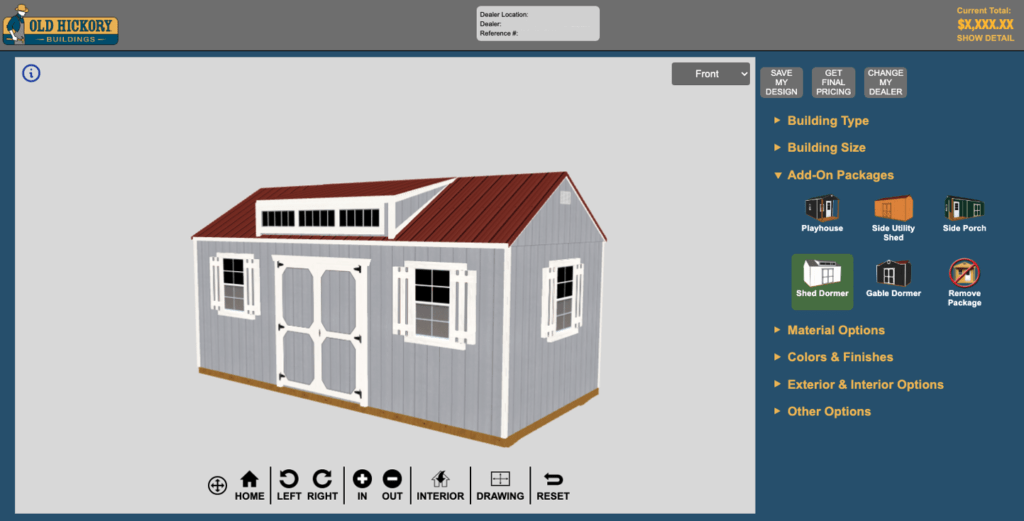Click the Show Detail link
Image resolution: width=1024 pixels, height=521 pixels.
point(984,38)
